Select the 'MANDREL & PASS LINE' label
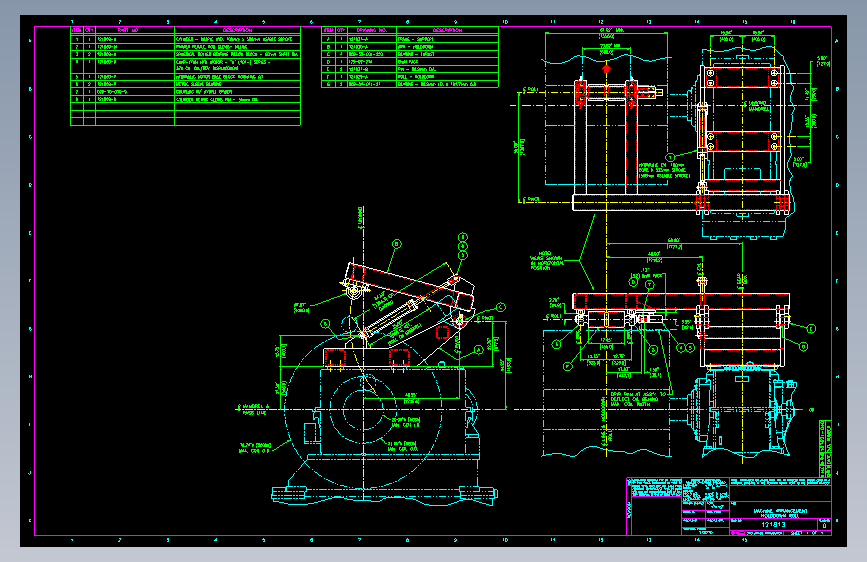The image size is (867, 562). [x=254, y=409]
